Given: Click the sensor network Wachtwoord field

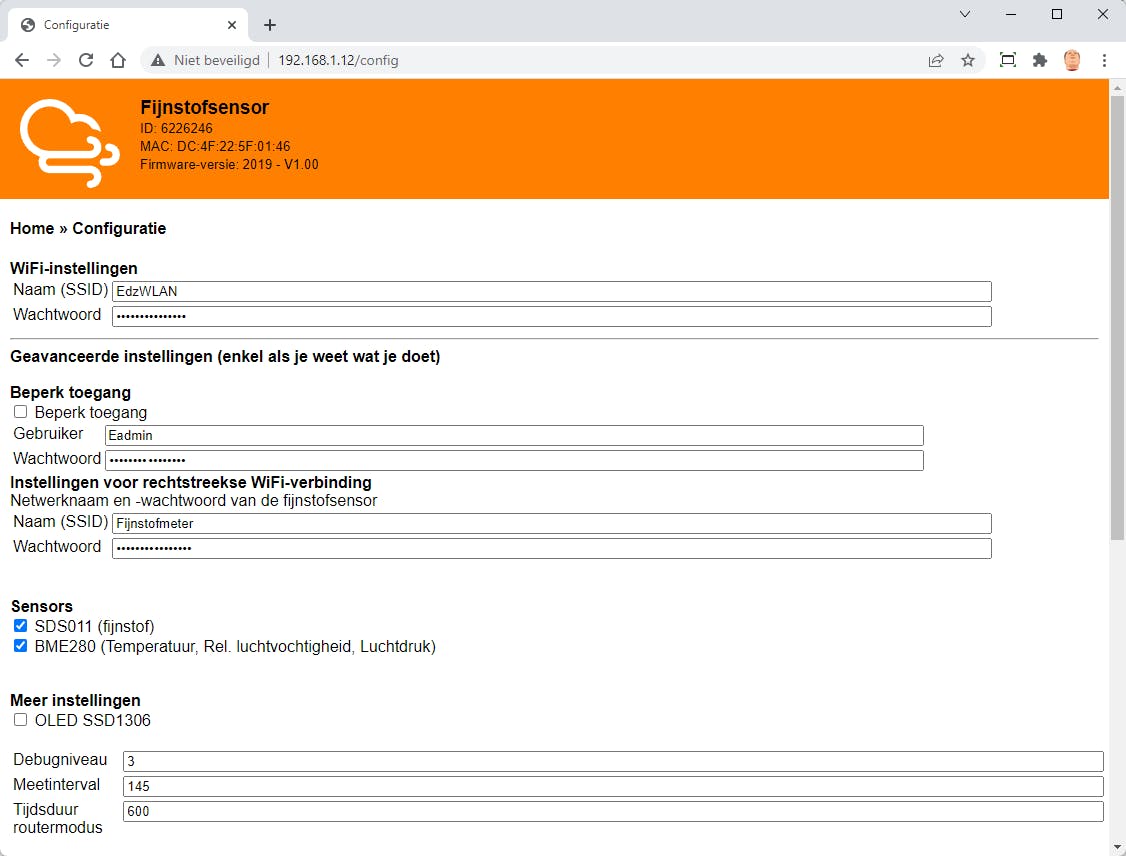Looking at the screenshot, I should [552, 548].
